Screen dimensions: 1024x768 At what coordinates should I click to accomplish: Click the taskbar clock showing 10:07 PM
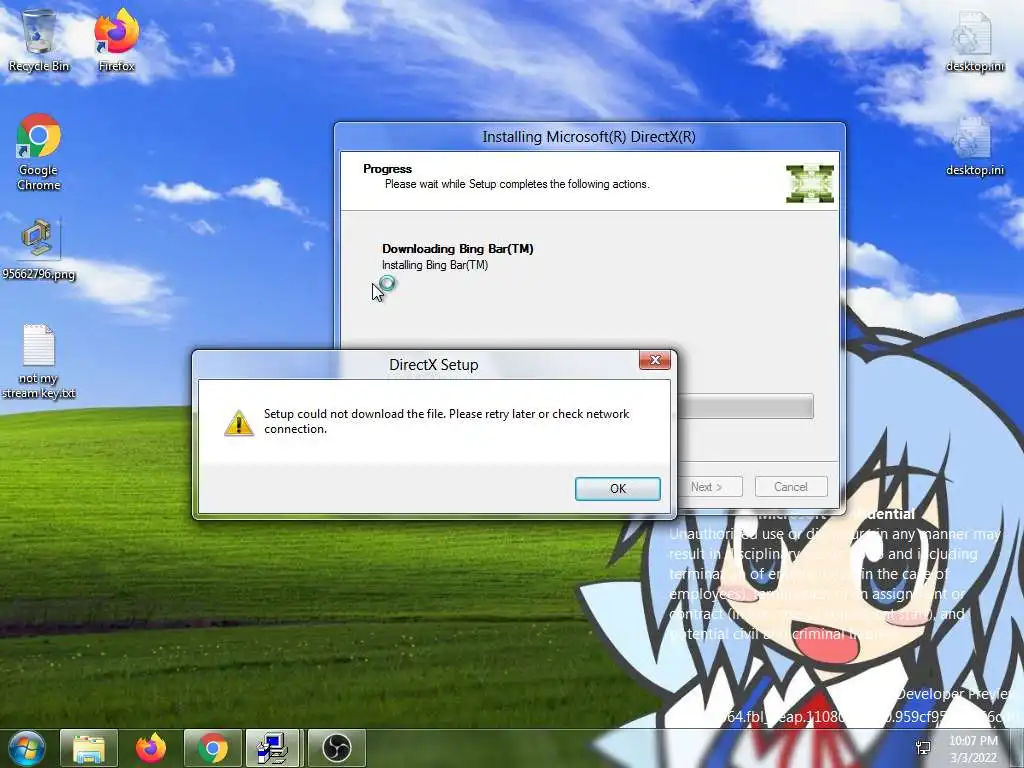click(973, 749)
